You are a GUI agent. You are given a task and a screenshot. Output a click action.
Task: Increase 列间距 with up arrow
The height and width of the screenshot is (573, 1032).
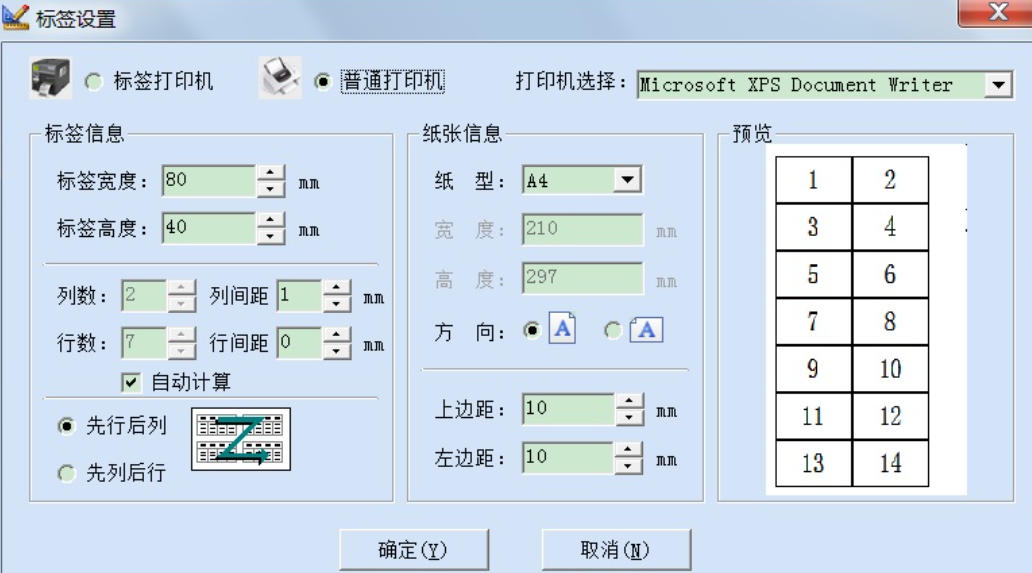(x=336, y=287)
